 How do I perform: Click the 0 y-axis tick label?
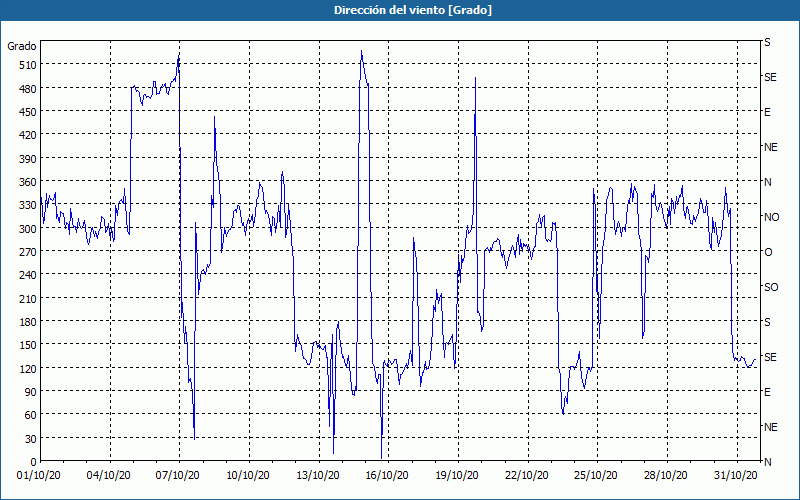34,462
